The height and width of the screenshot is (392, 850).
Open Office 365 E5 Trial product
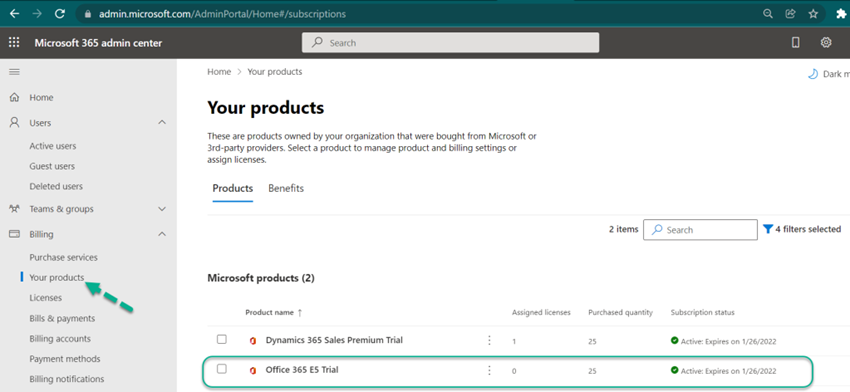click(301, 370)
